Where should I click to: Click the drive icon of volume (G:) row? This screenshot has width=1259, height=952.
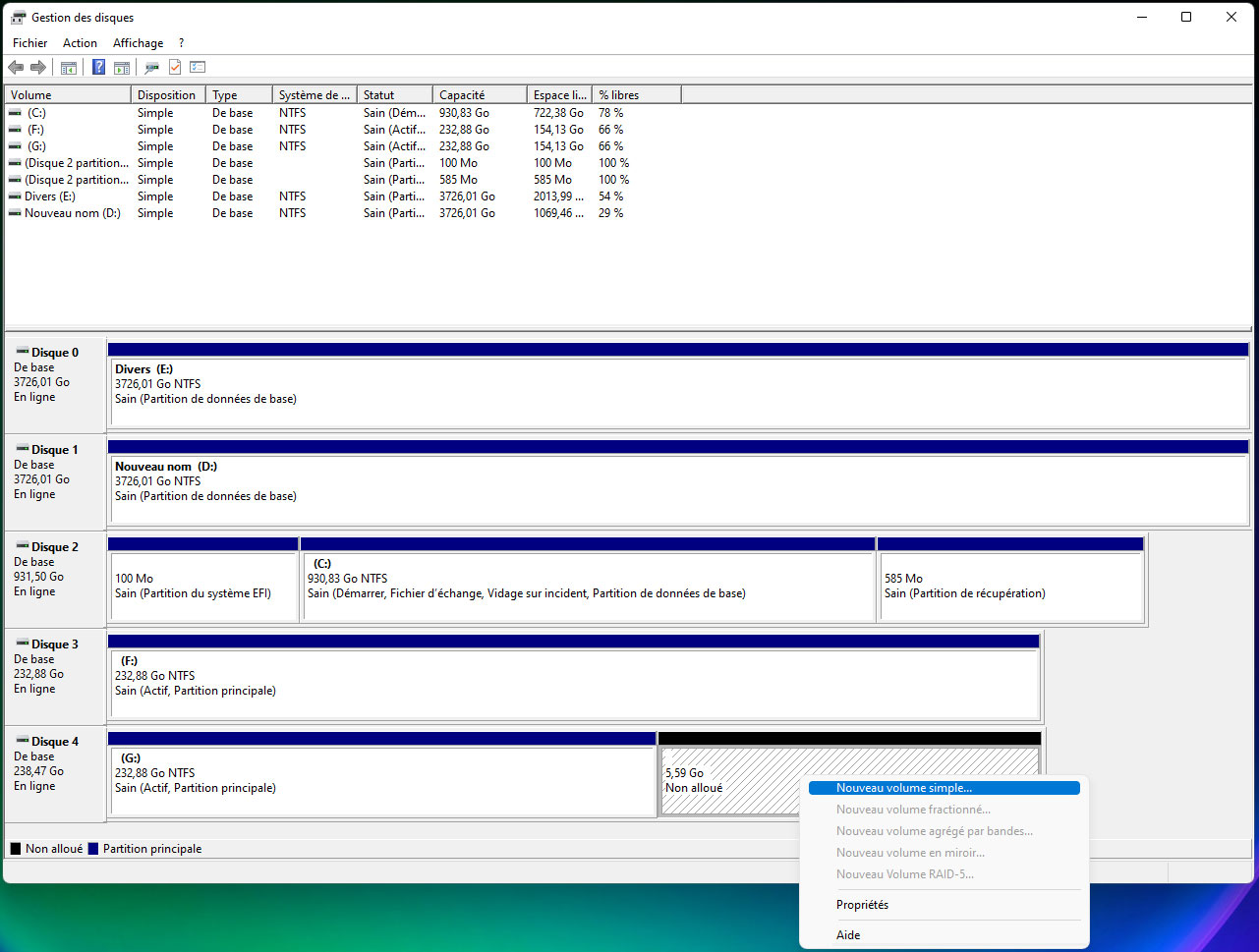[15, 146]
